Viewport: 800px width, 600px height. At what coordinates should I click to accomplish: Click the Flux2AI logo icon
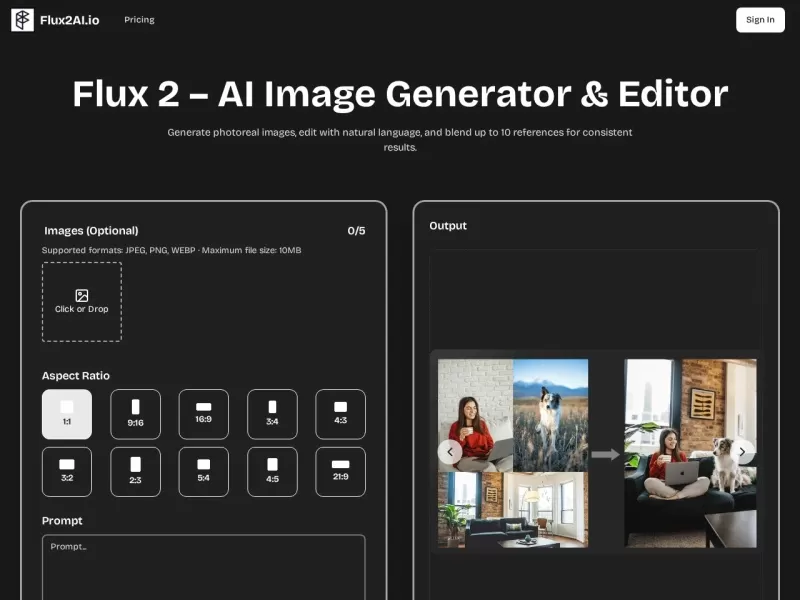tap(21, 19)
